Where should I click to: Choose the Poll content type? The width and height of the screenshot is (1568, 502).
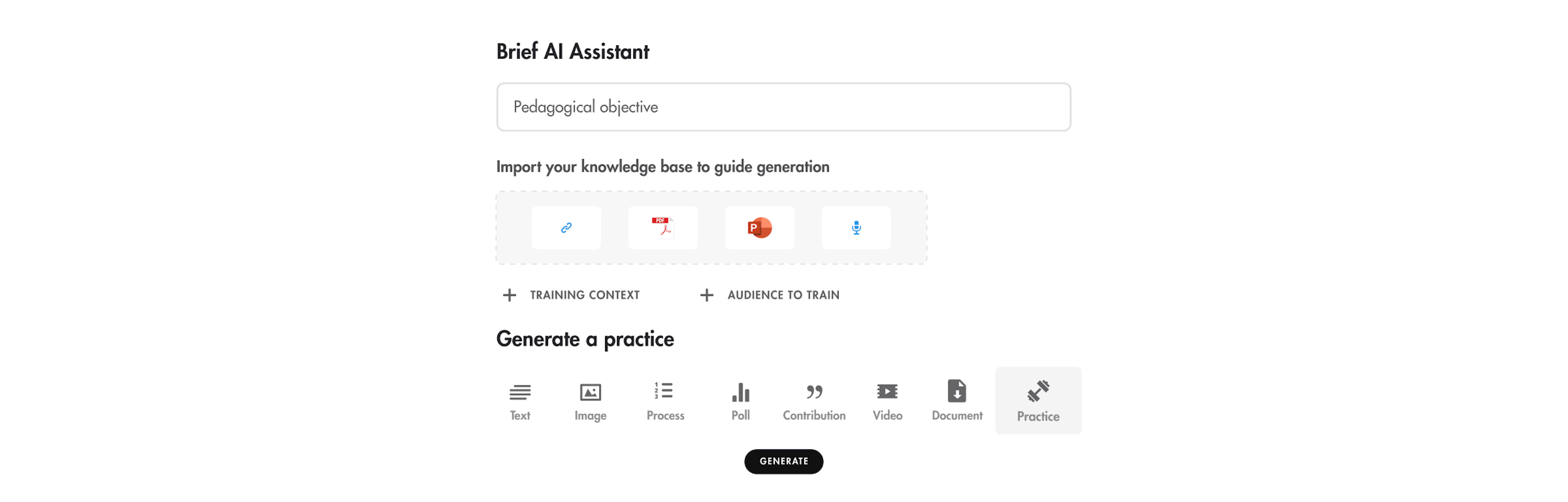point(740,401)
